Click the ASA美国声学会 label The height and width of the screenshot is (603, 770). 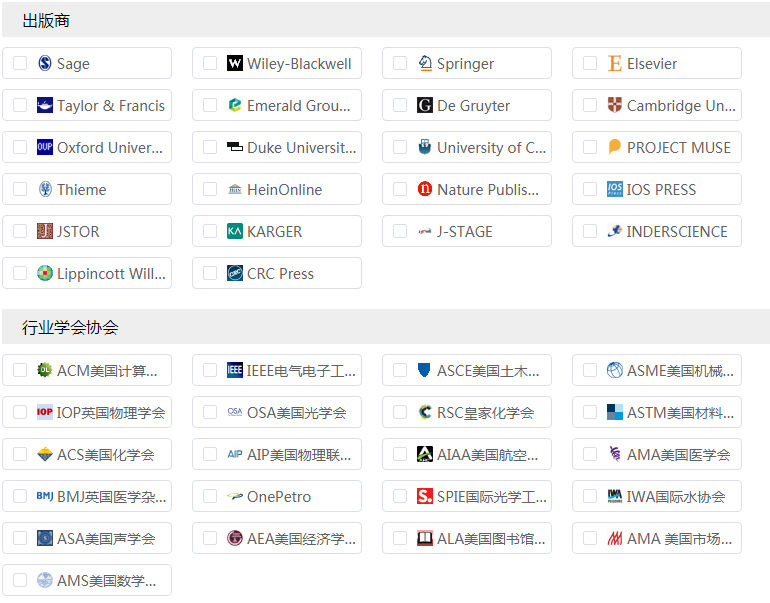[106, 539]
